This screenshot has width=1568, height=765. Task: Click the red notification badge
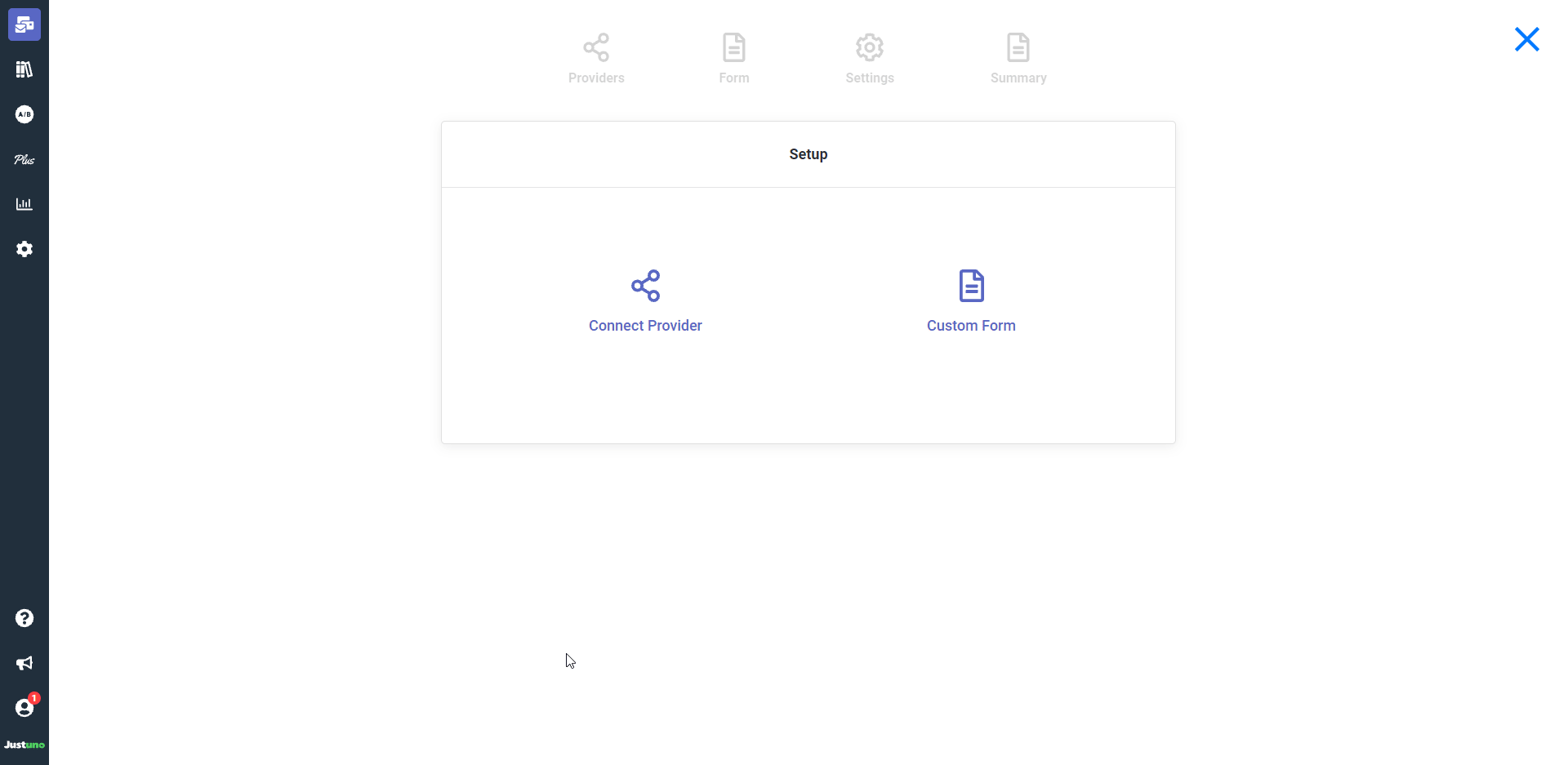click(34, 698)
